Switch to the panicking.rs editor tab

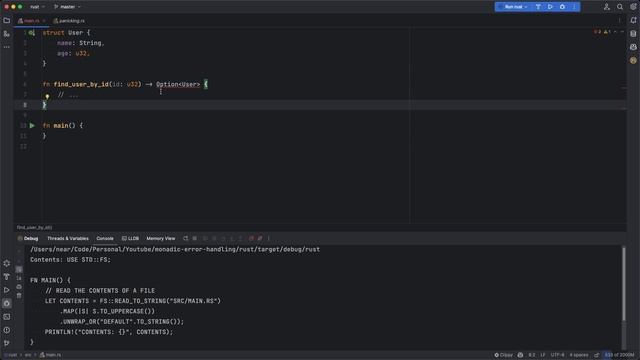69,21
